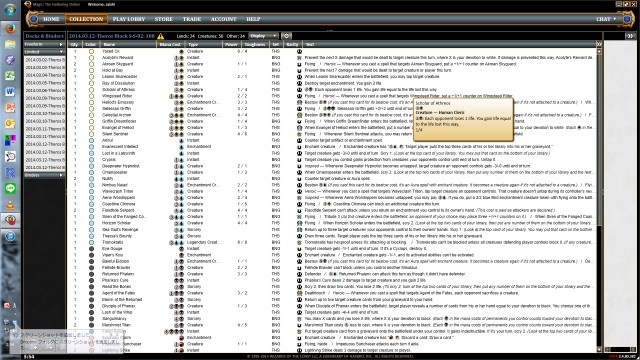
Task: Click the Windows Start orb
Action: click(10, 9)
